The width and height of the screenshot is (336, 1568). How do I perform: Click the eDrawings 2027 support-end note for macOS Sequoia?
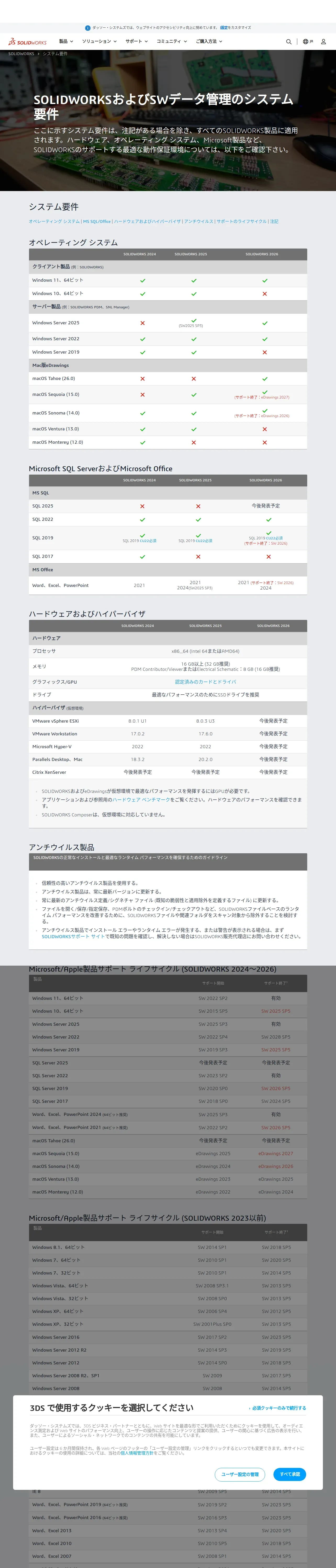(262, 397)
